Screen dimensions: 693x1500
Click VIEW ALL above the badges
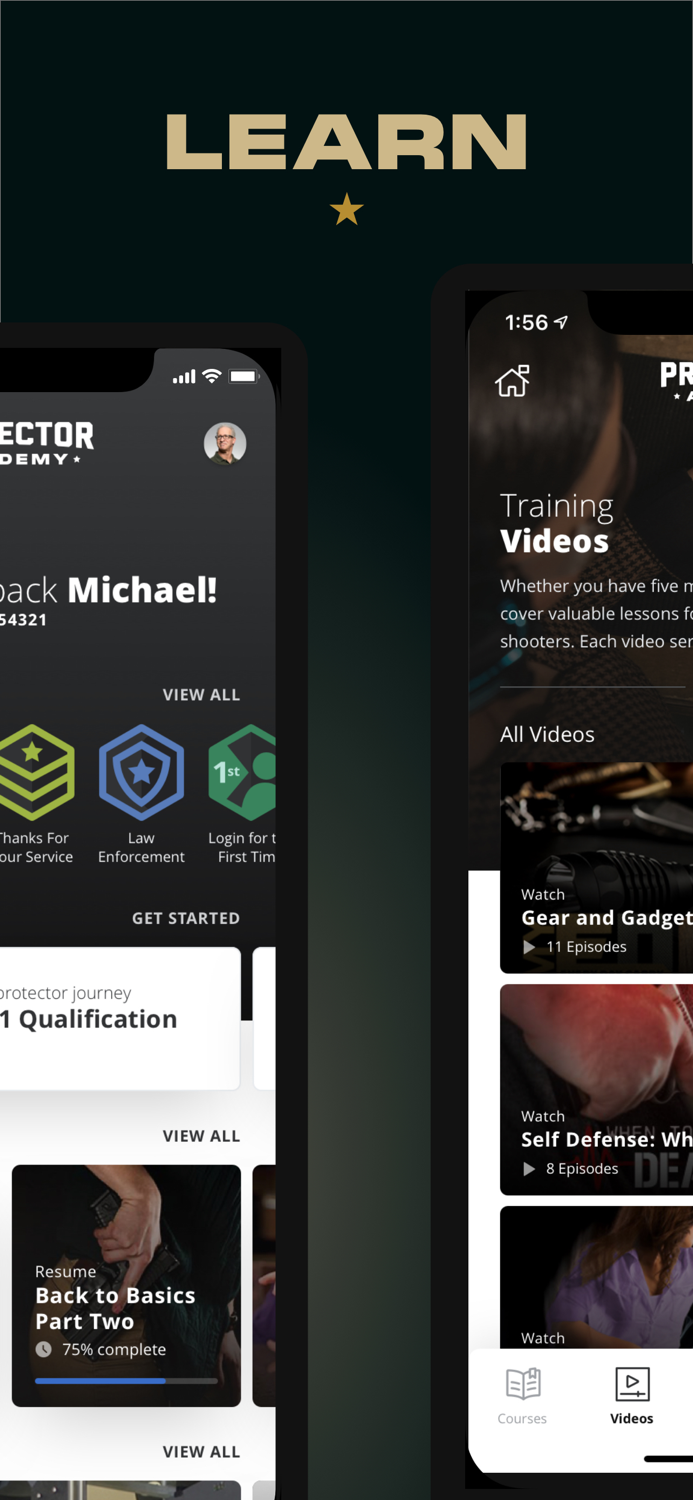201,695
